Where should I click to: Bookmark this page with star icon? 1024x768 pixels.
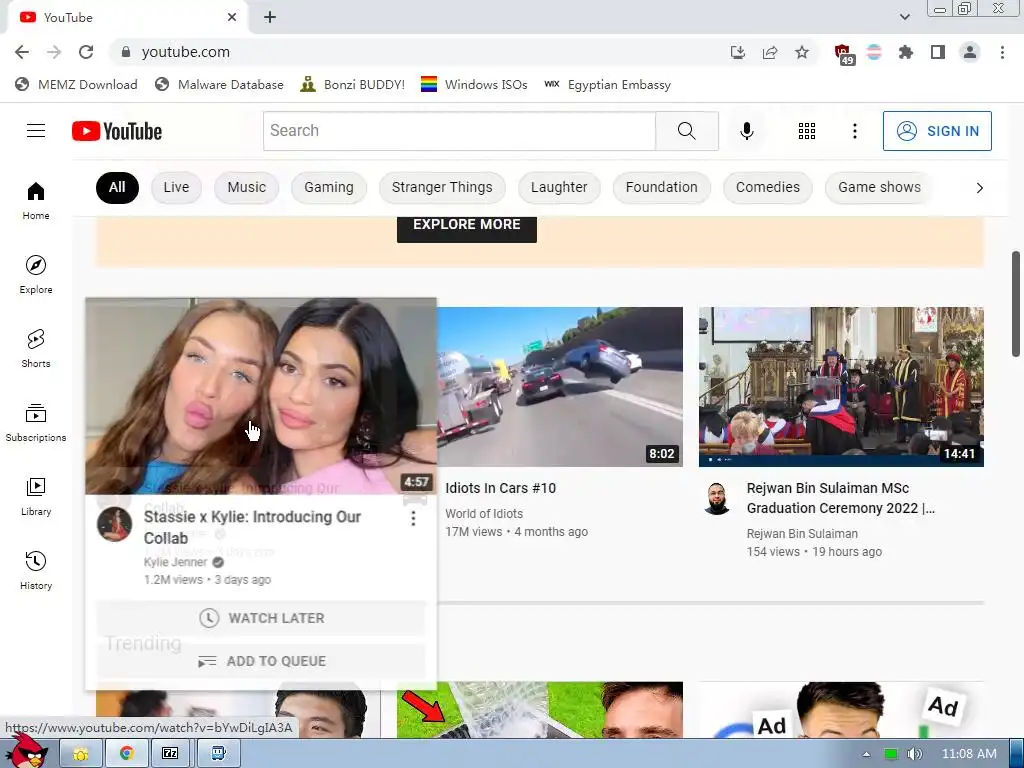point(802,52)
